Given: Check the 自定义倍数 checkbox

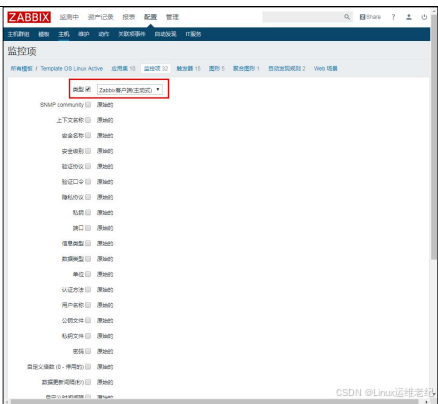Looking at the screenshot, I should (x=88, y=366).
